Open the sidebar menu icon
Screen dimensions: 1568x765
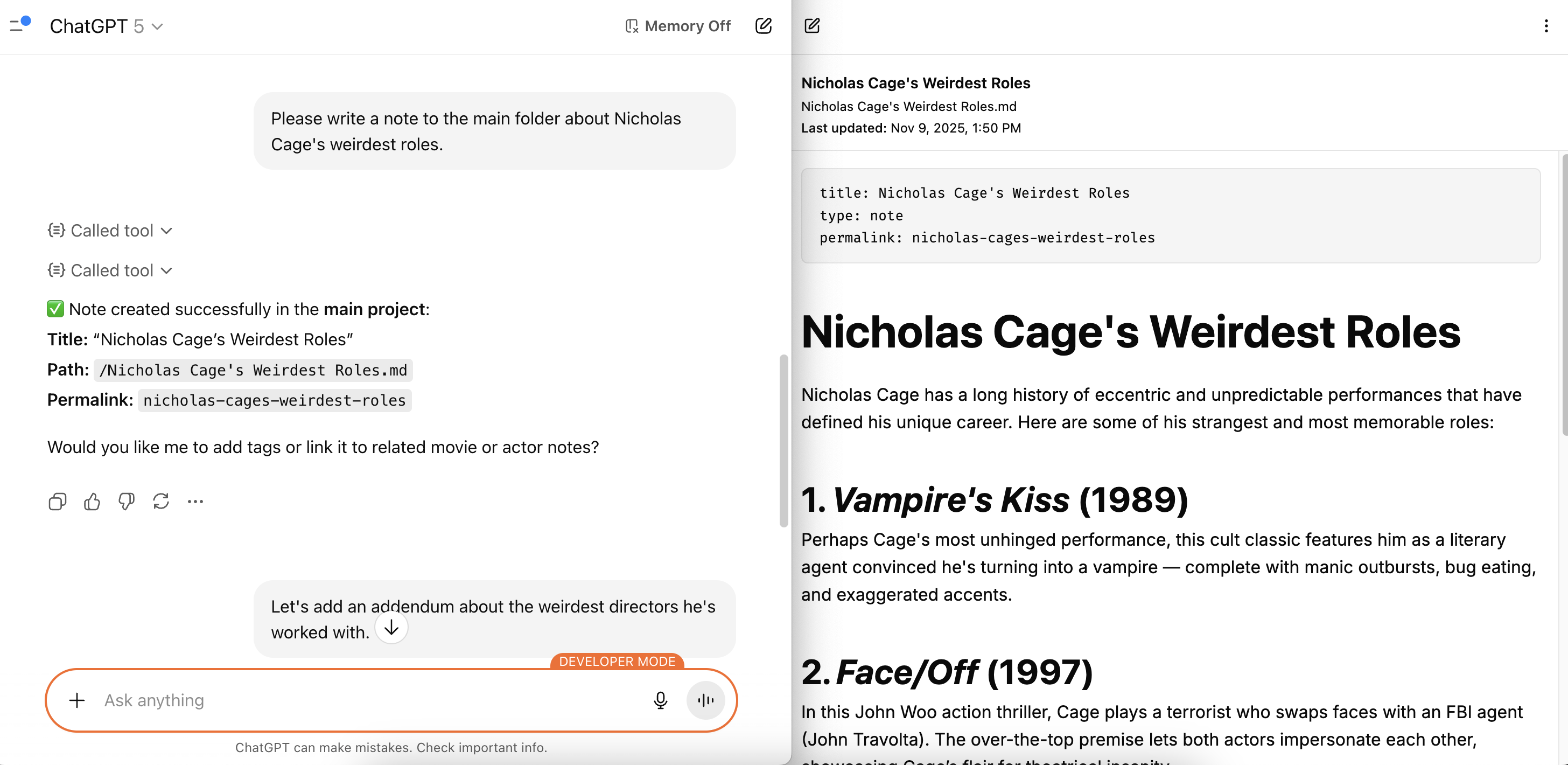coord(19,25)
